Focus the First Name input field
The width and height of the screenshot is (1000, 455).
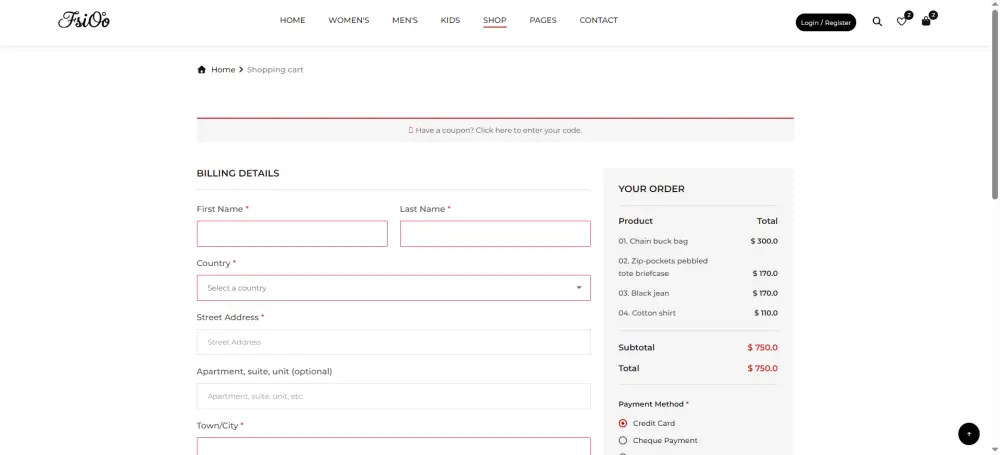pos(292,234)
